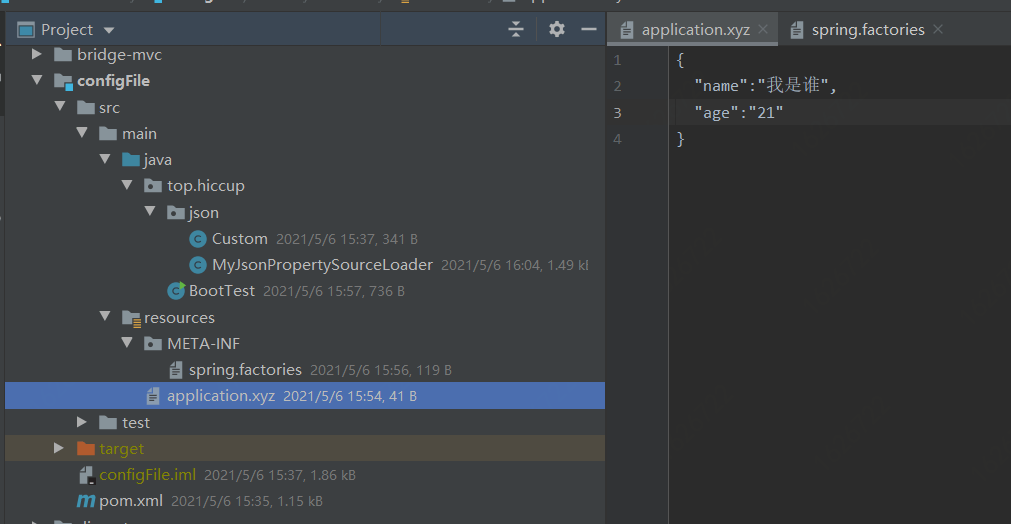Viewport: 1011px width, 524px height.
Task: Click the BootTest runnable class icon
Action: point(176,291)
